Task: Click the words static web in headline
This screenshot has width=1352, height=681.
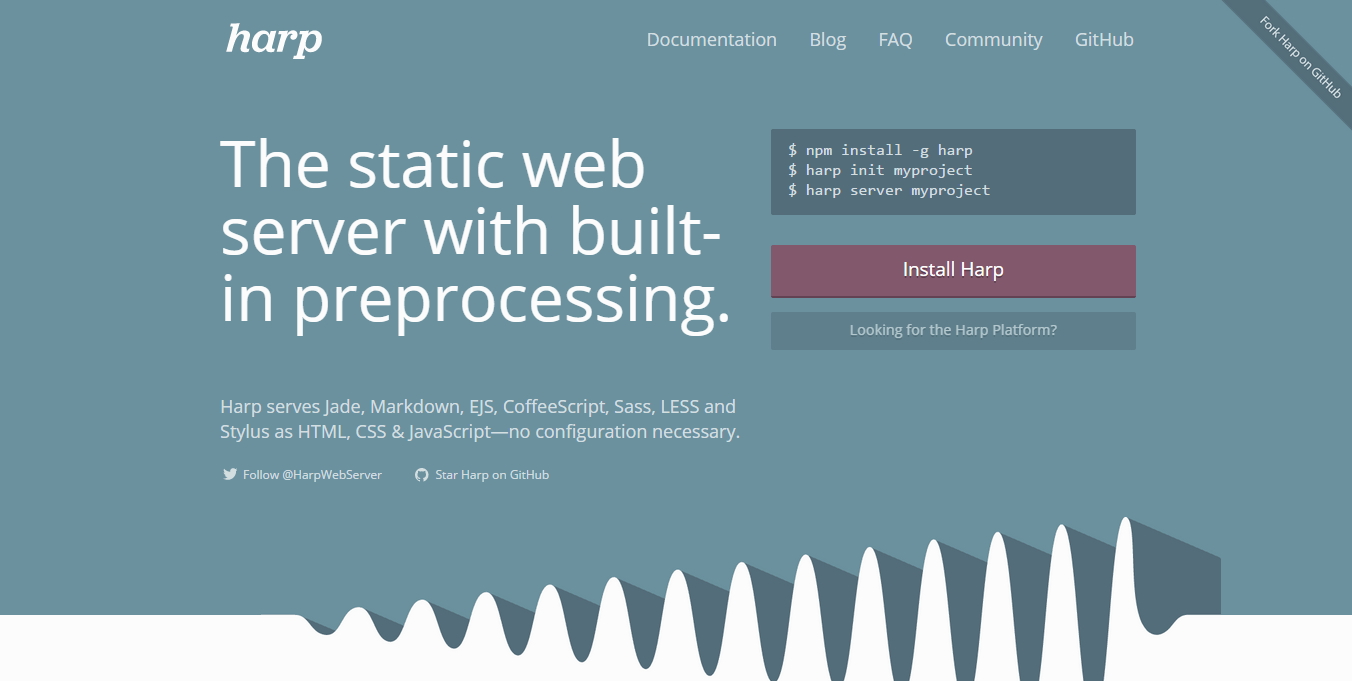Action: click(x=495, y=165)
